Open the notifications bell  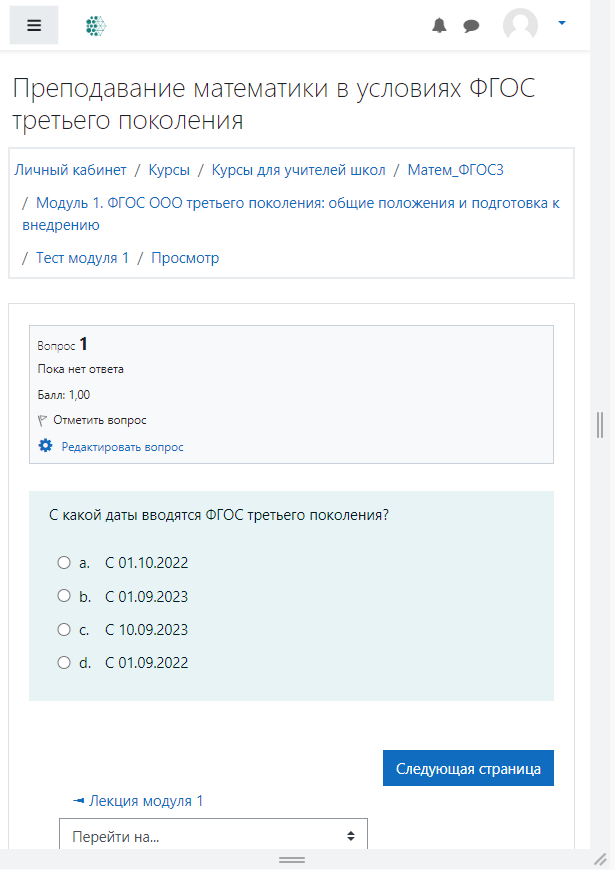click(x=439, y=25)
